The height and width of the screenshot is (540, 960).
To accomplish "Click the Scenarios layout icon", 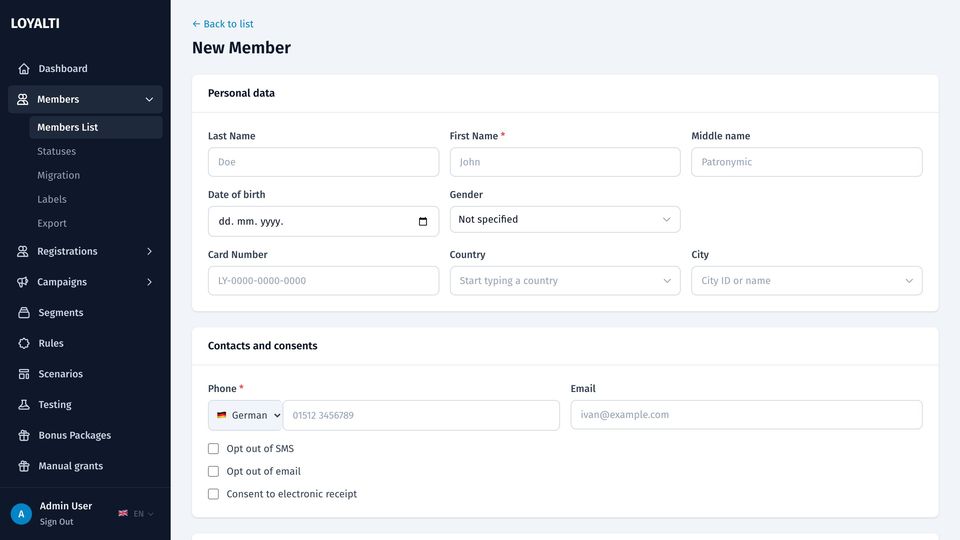I will click(24, 373).
